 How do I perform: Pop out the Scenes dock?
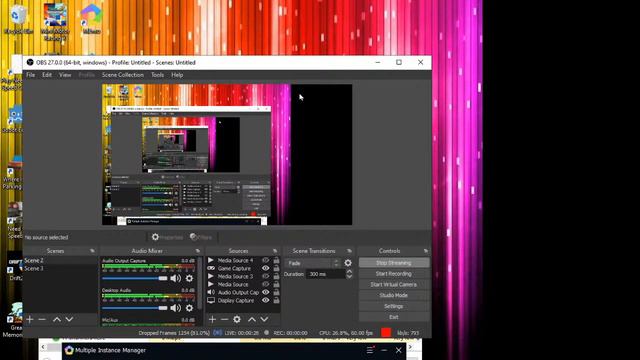[93, 251]
